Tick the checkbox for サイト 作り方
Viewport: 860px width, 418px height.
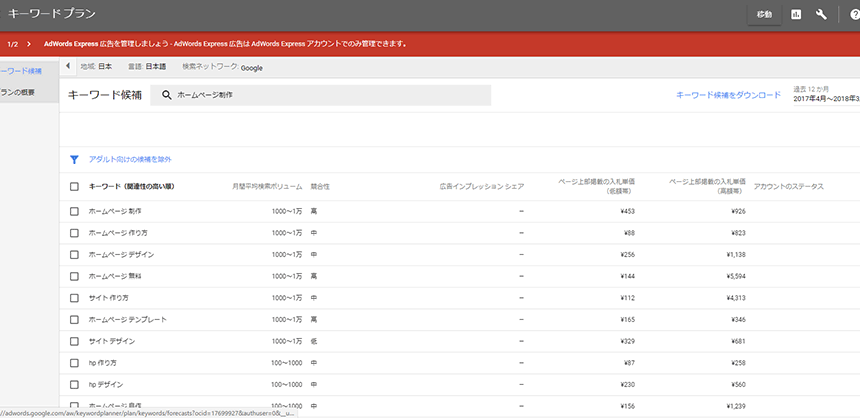(x=74, y=297)
